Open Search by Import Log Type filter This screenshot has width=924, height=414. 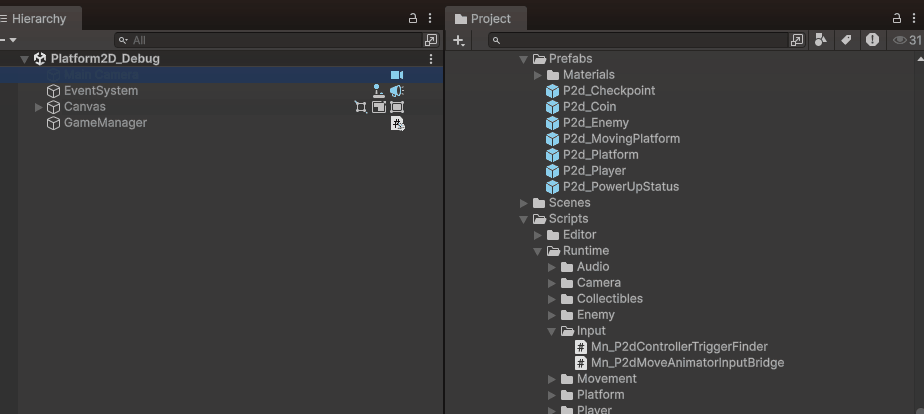point(872,40)
